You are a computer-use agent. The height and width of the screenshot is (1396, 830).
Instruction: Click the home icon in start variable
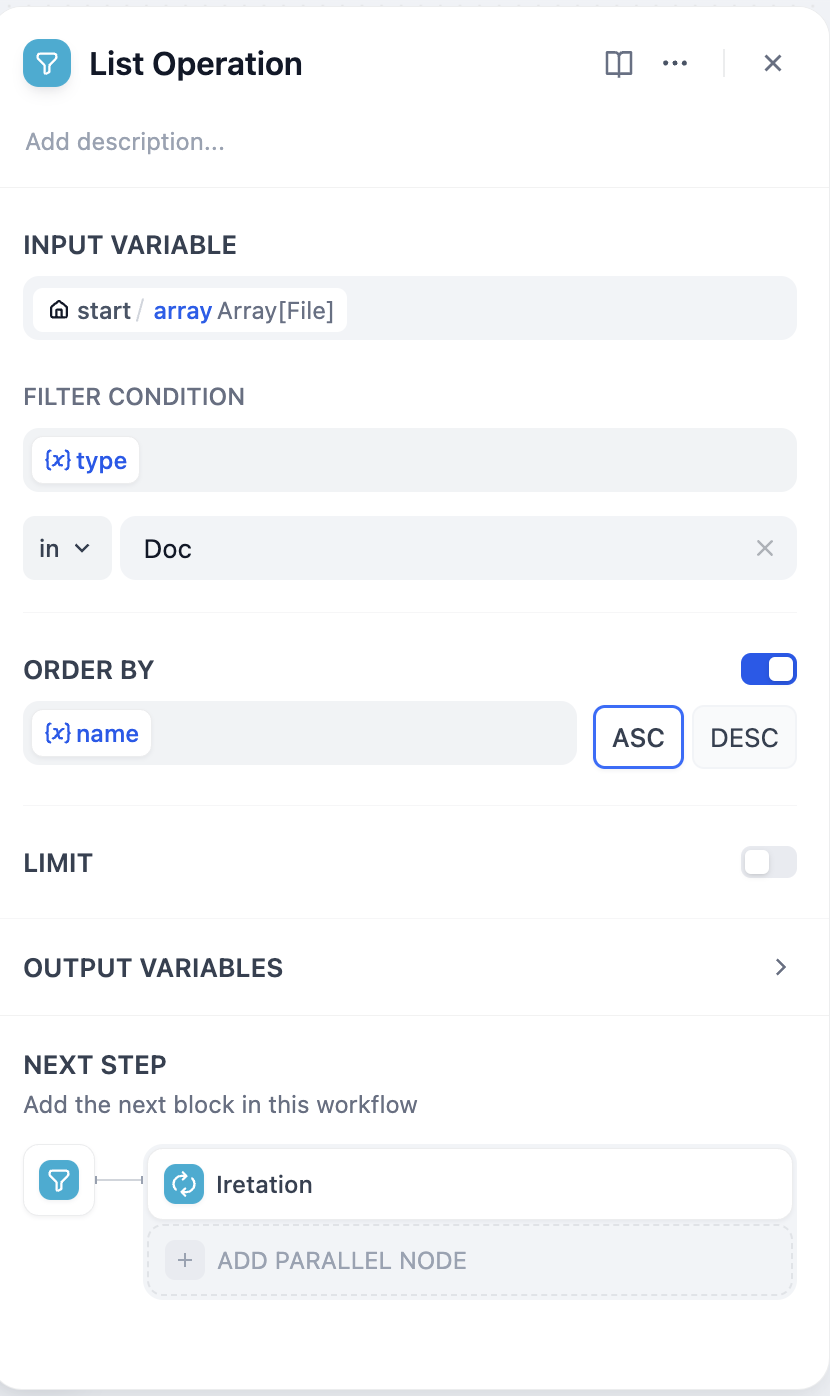click(x=59, y=310)
